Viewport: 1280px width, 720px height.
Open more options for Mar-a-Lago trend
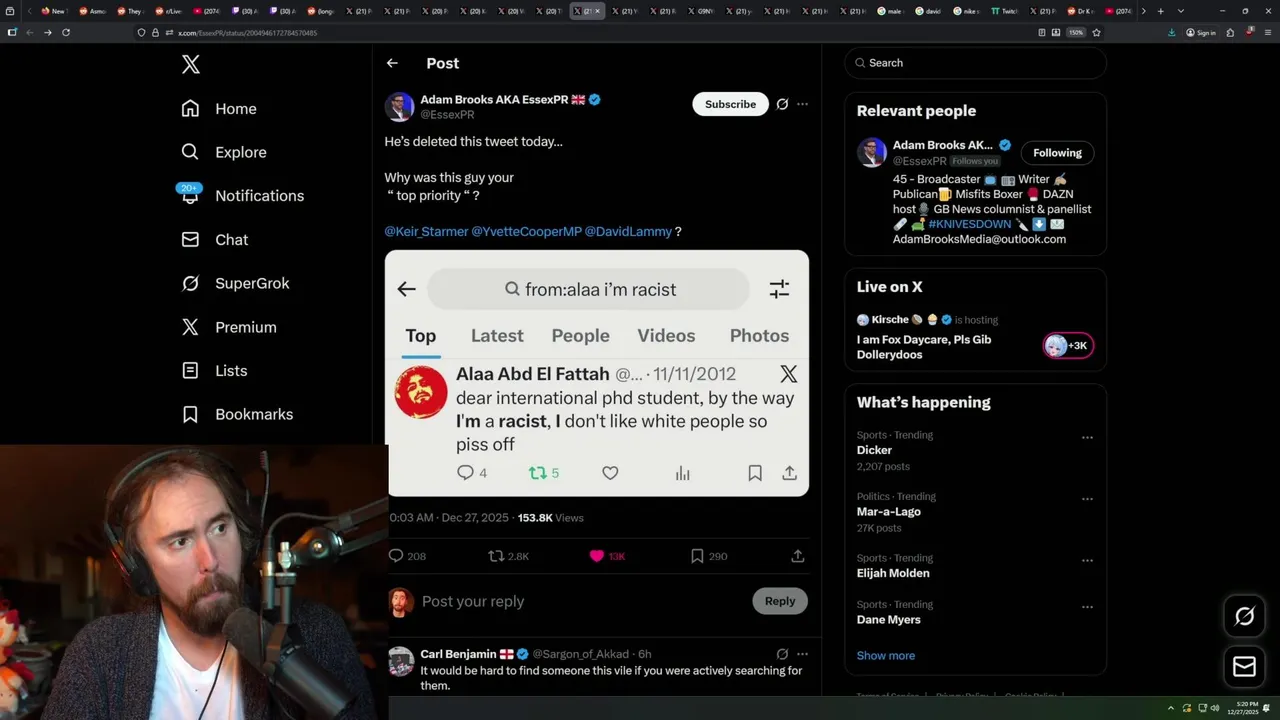pyautogui.click(x=1087, y=499)
